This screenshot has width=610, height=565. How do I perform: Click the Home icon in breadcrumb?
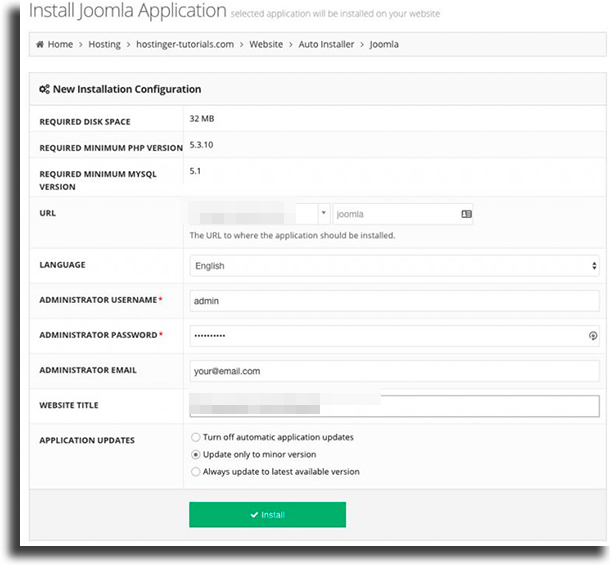point(40,44)
